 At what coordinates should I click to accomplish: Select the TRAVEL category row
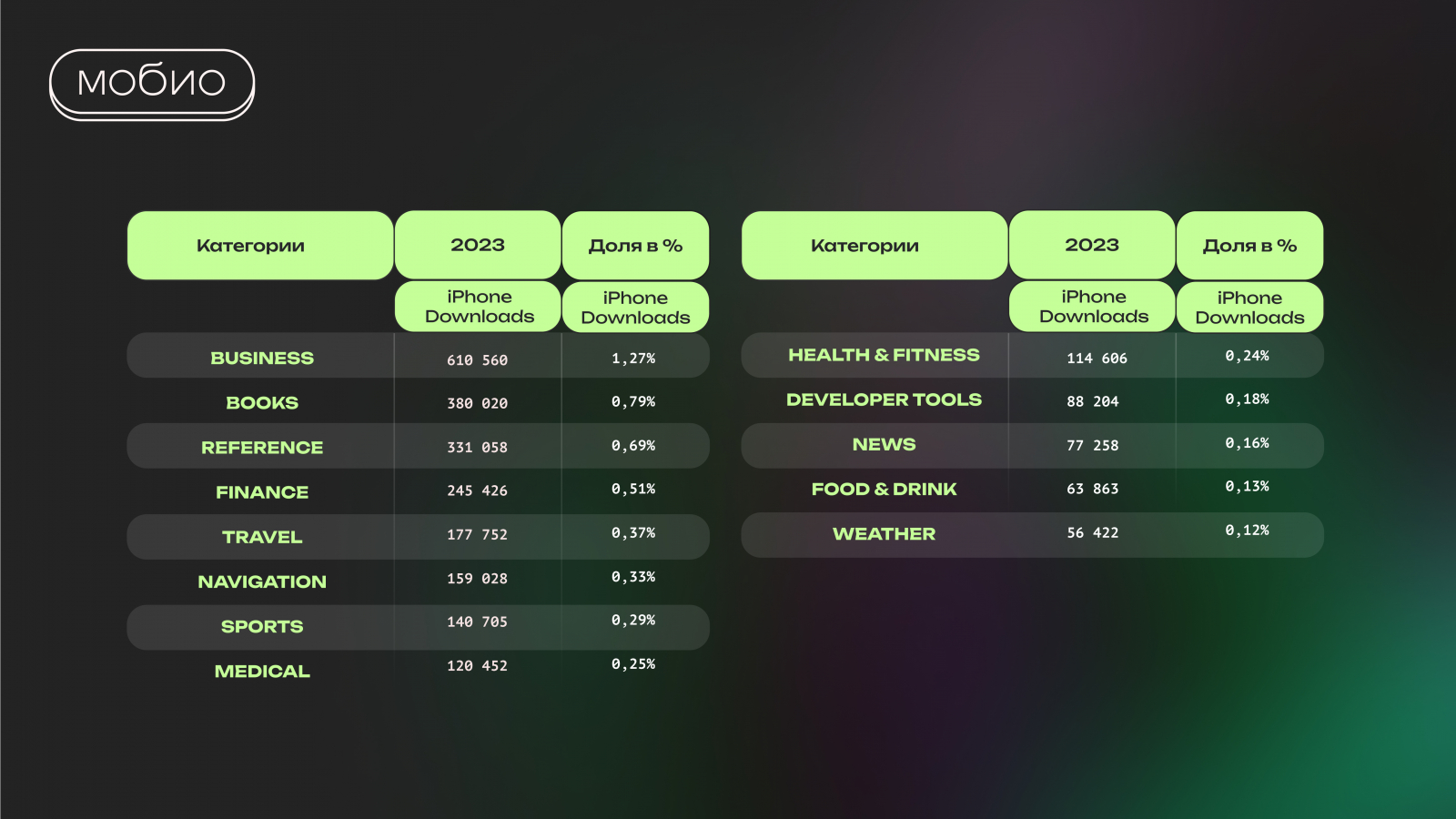pos(262,537)
